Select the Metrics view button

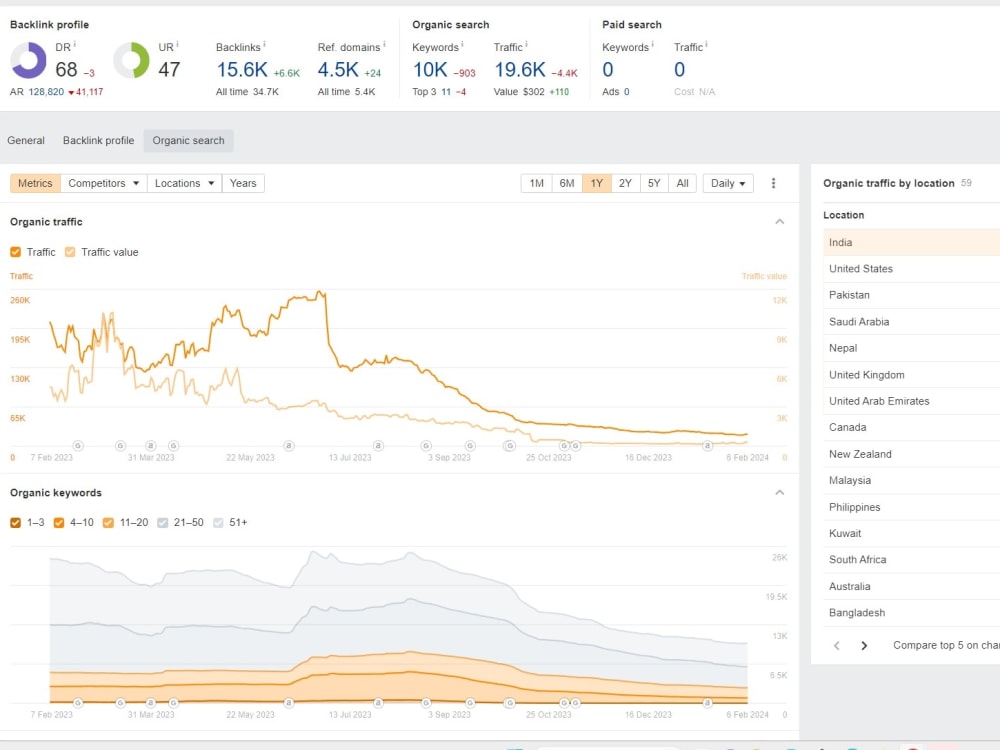coord(35,183)
